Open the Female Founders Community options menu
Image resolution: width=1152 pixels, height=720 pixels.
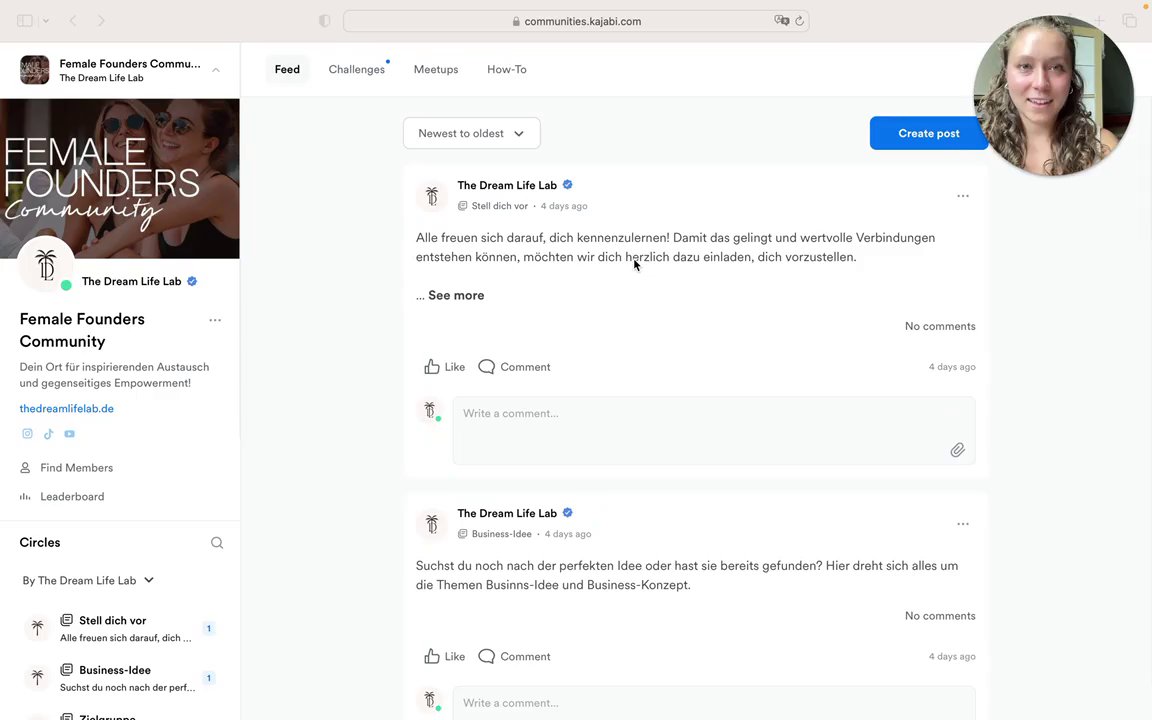[215, 320]
